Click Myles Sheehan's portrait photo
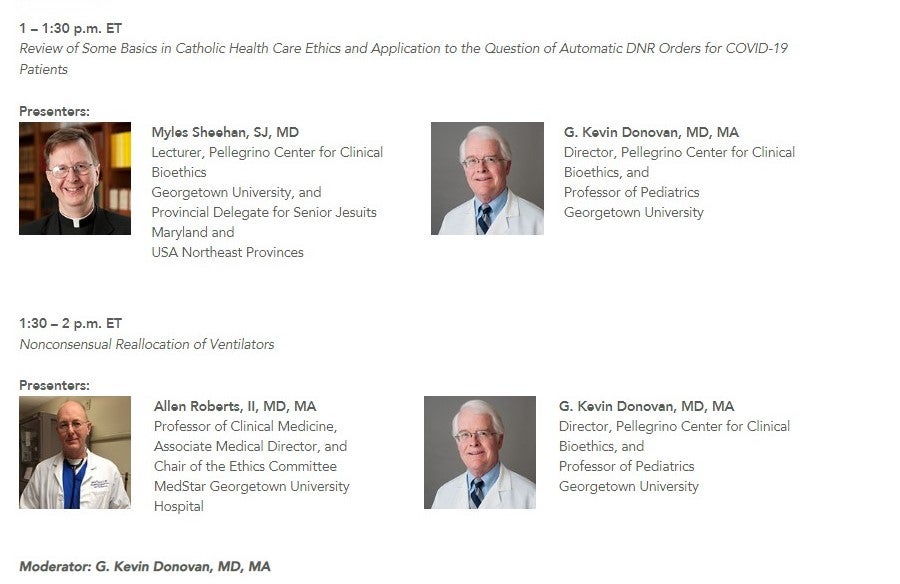The width and height of the screenshot is (900, 584). [75, 178]
